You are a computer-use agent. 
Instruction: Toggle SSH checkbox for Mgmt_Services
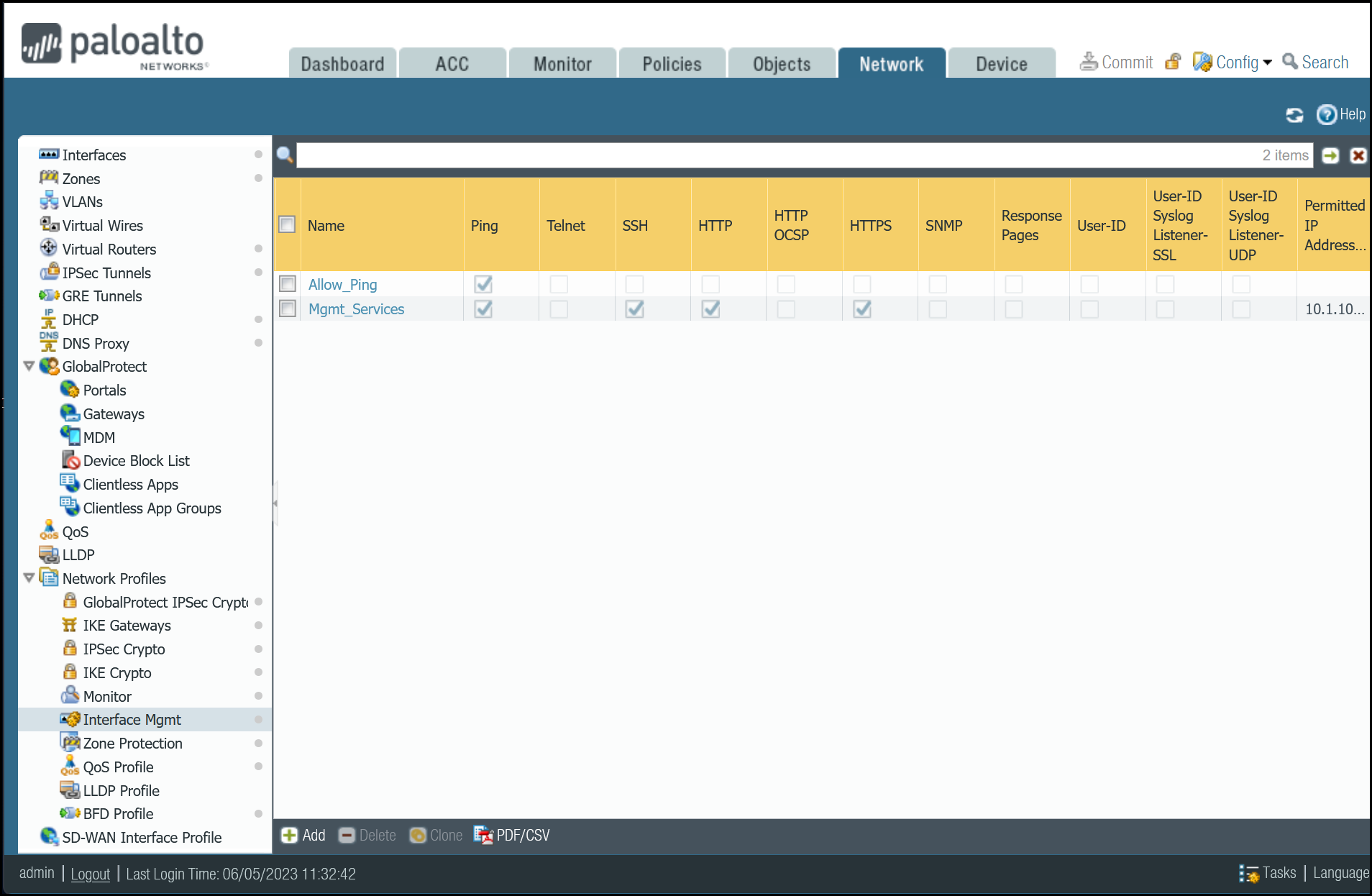(x=634, y=309)
